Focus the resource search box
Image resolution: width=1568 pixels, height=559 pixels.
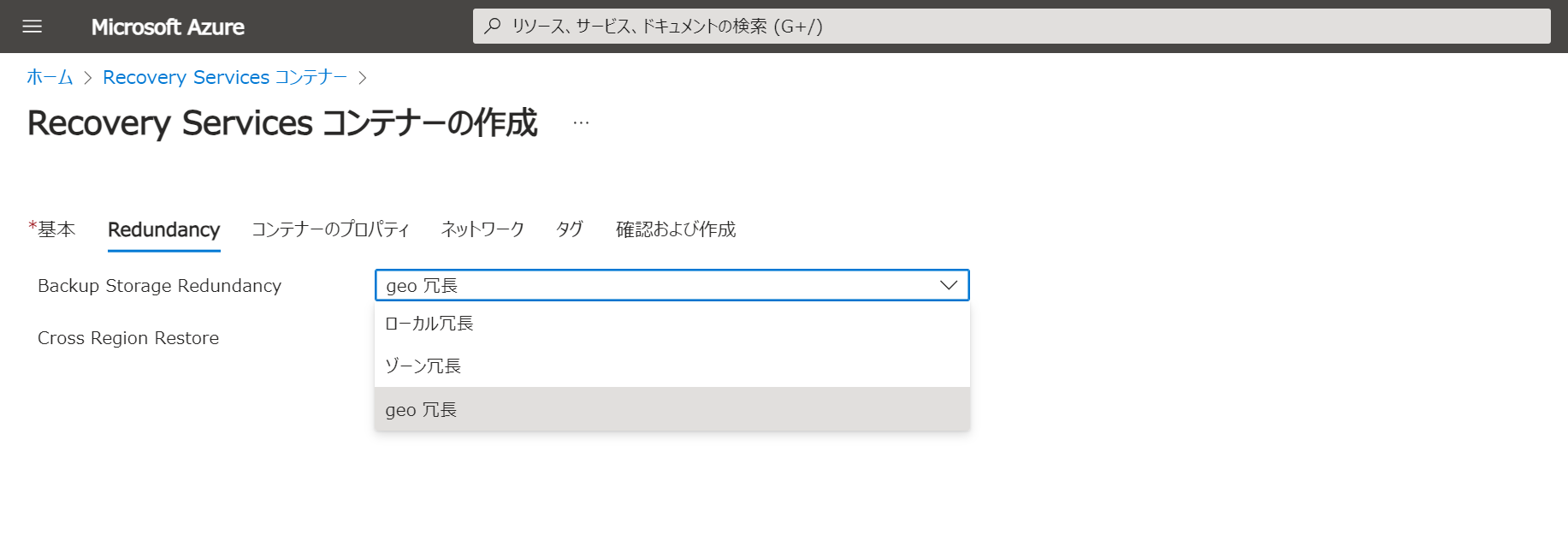[x=1011, y=27]
